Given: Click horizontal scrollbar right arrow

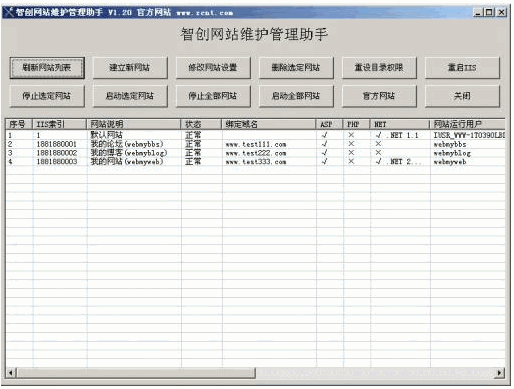Looking at the screenshot, I should (500, 372).
